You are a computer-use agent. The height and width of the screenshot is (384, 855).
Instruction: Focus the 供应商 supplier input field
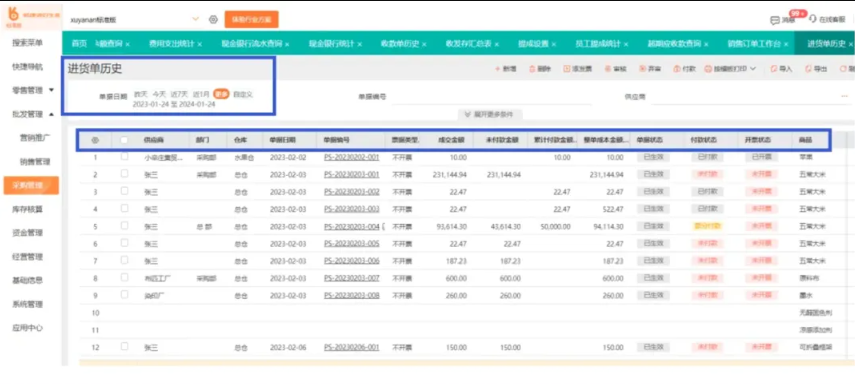[744, 97]
